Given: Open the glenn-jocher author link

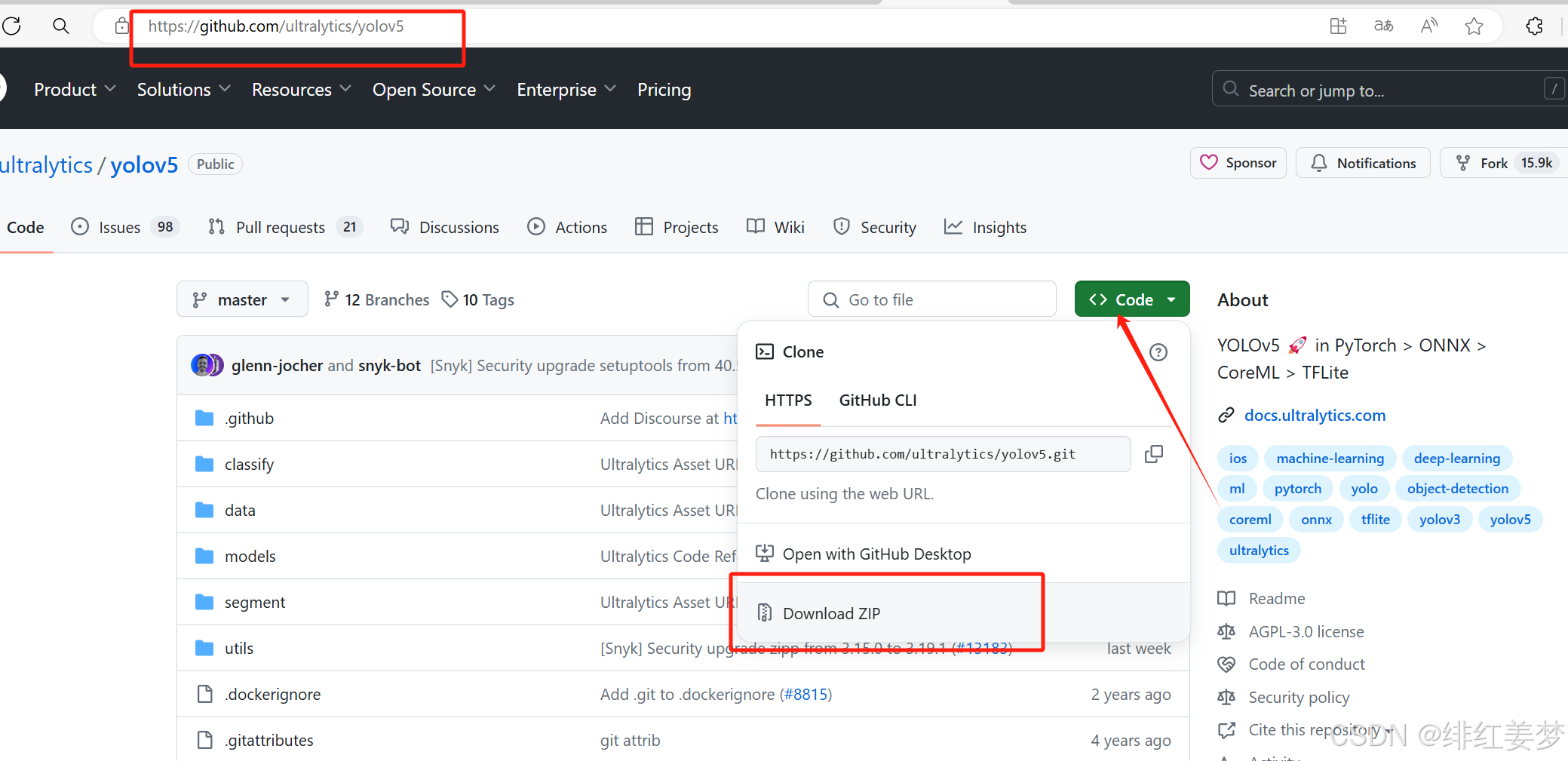Looking at the screenshot, I should click(x=277, y=365).
